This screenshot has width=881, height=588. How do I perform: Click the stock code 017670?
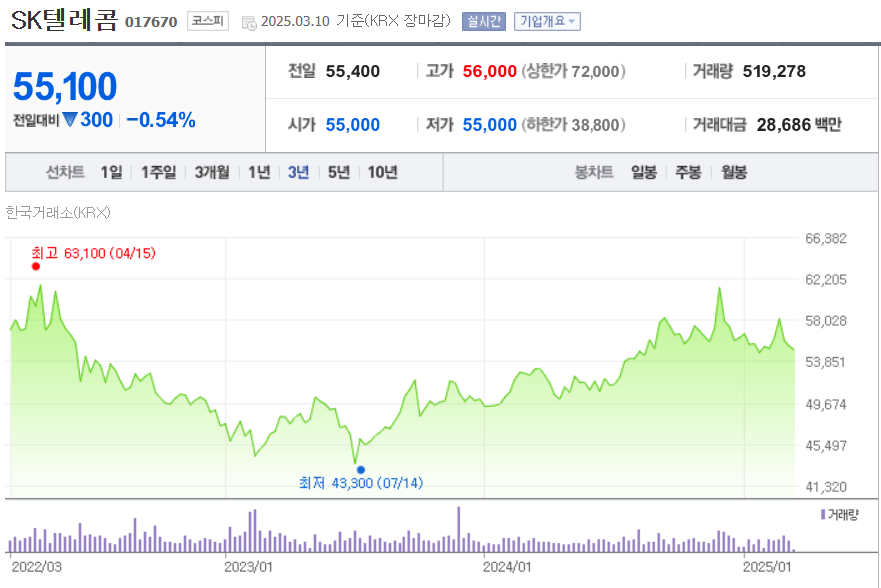[x=151, y=22]
